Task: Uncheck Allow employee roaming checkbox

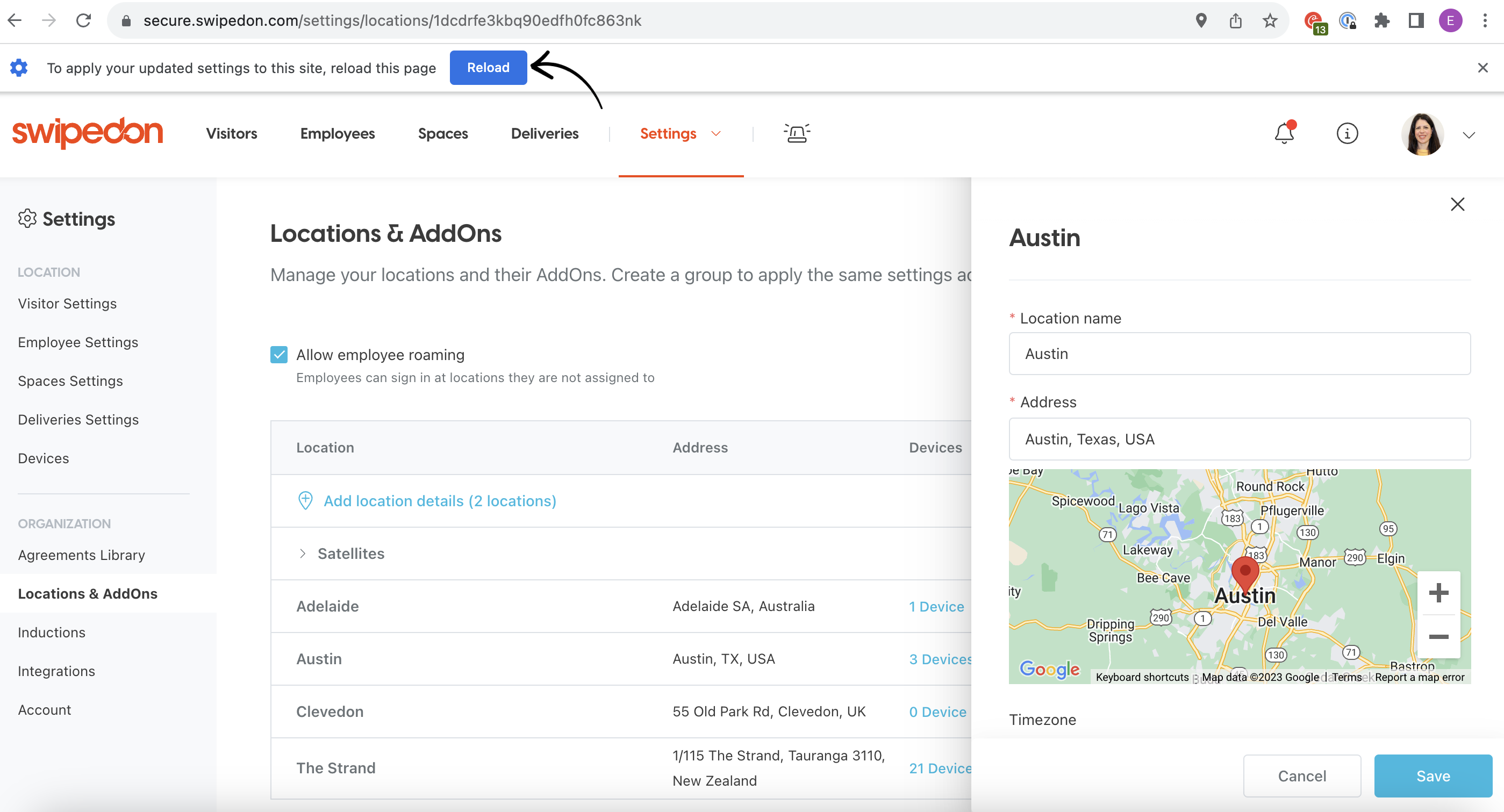Action: [x=279, y=355]
